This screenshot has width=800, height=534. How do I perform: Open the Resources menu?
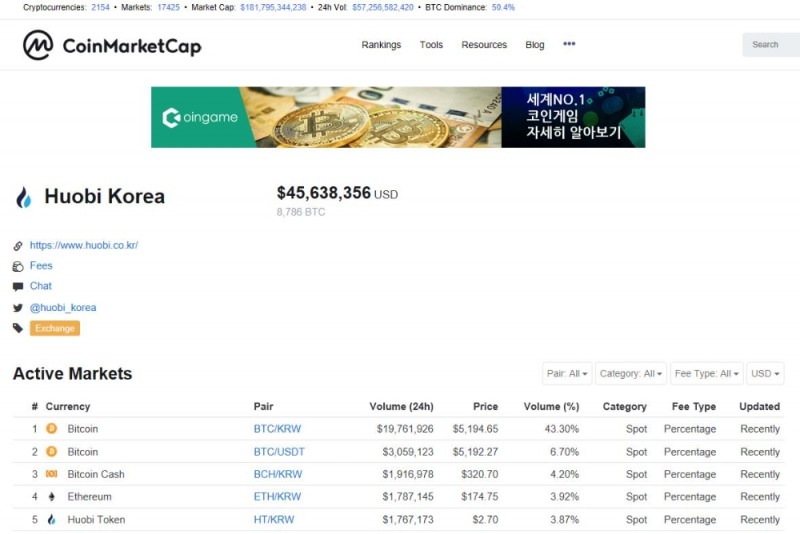[x=484, y=45]
